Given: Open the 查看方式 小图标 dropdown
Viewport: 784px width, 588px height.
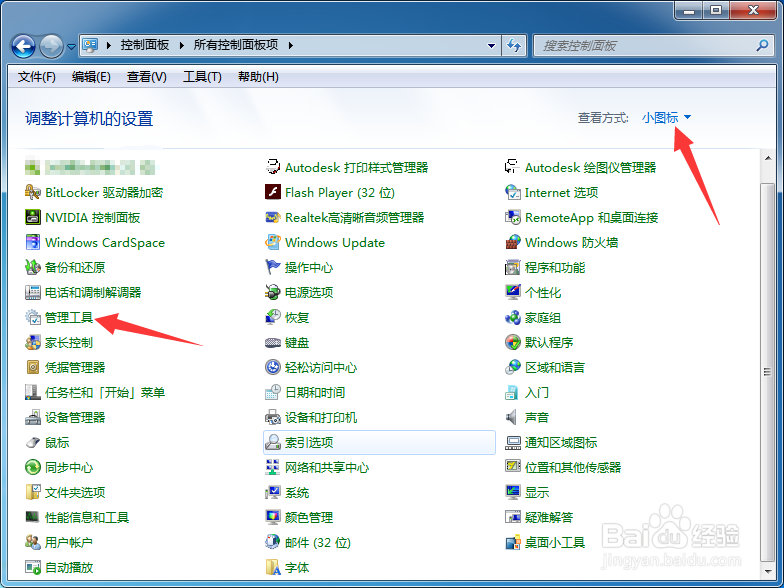Looking at the screenshot, I should [x=666, y=118].
